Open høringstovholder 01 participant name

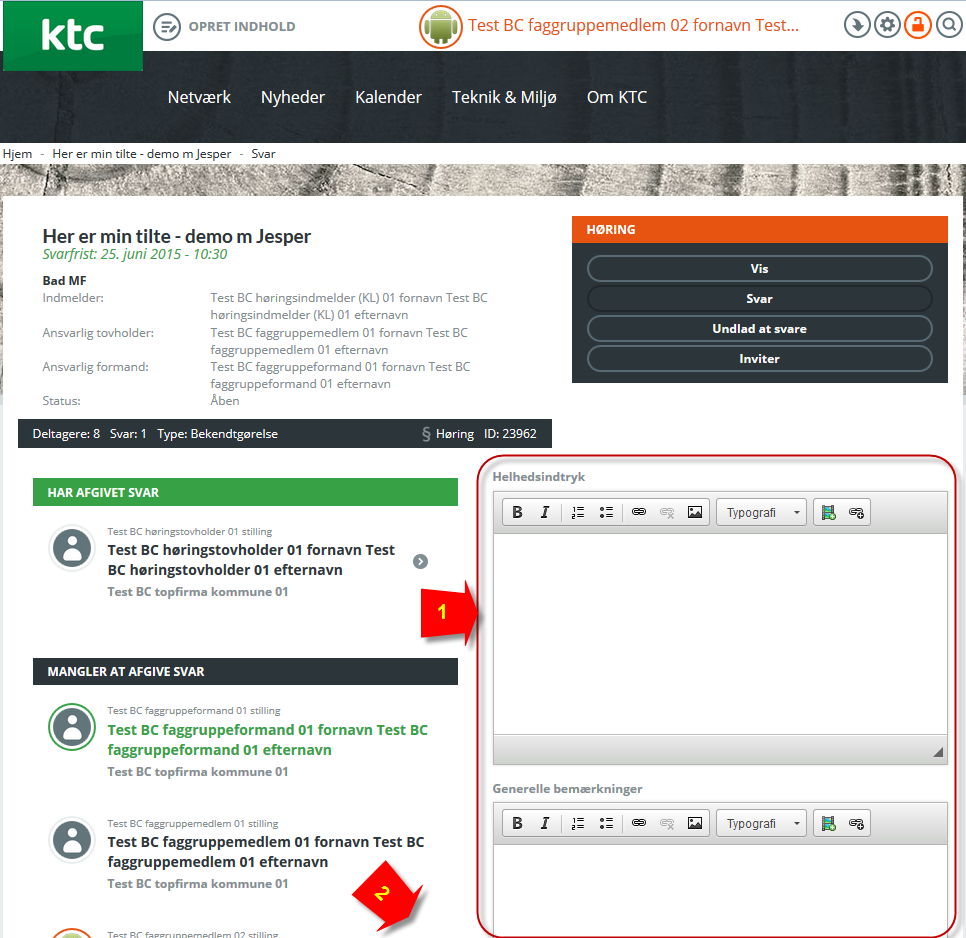[x=251, y=560]
